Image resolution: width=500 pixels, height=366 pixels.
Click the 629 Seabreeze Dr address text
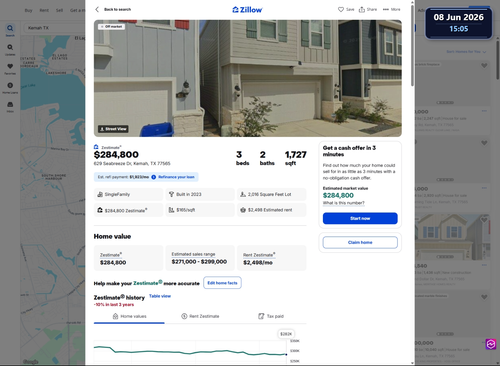tap(132, 163)
